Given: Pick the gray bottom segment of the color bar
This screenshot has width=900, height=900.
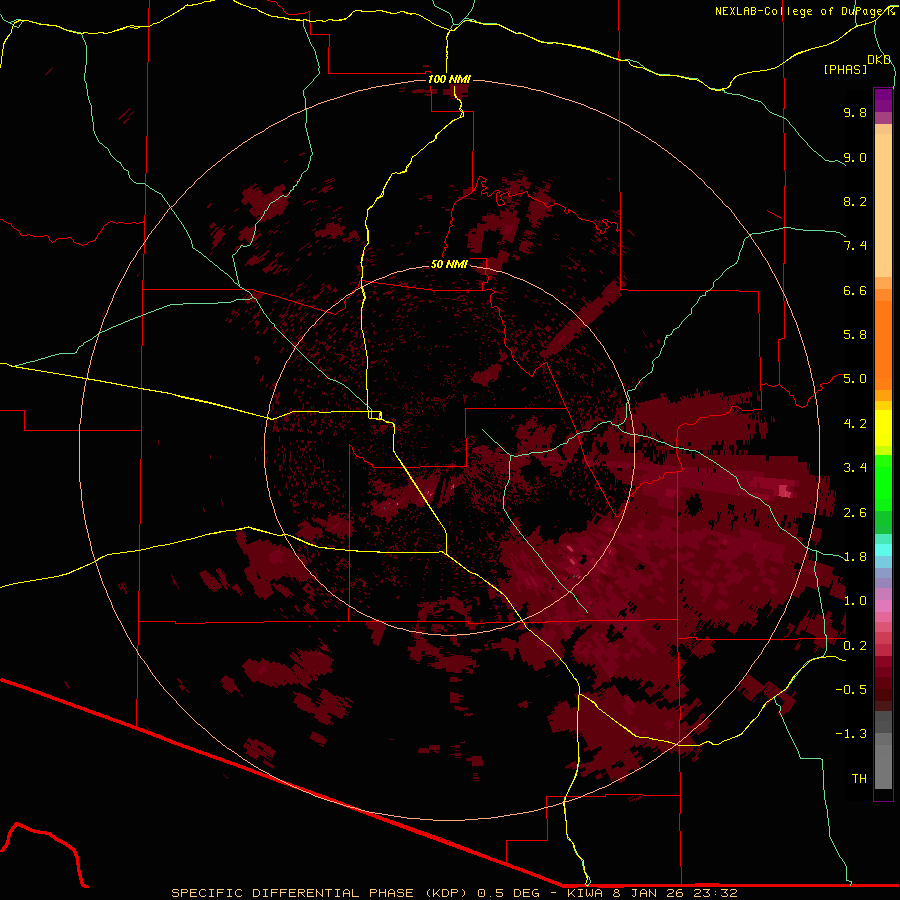Looking at the screenshot, I should [883, 761].
